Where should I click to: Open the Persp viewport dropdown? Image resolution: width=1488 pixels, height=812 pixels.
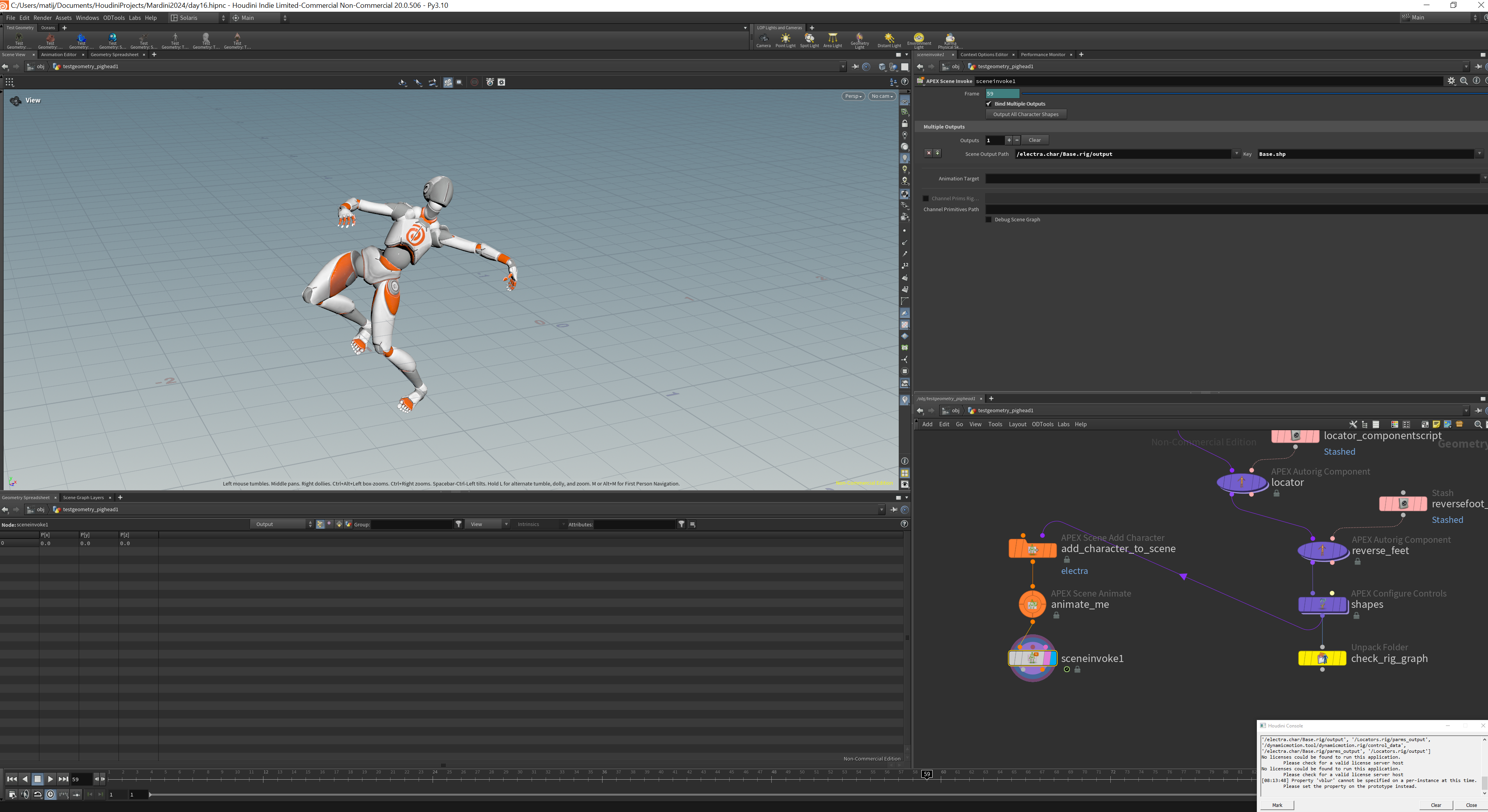tap(853, 97)
